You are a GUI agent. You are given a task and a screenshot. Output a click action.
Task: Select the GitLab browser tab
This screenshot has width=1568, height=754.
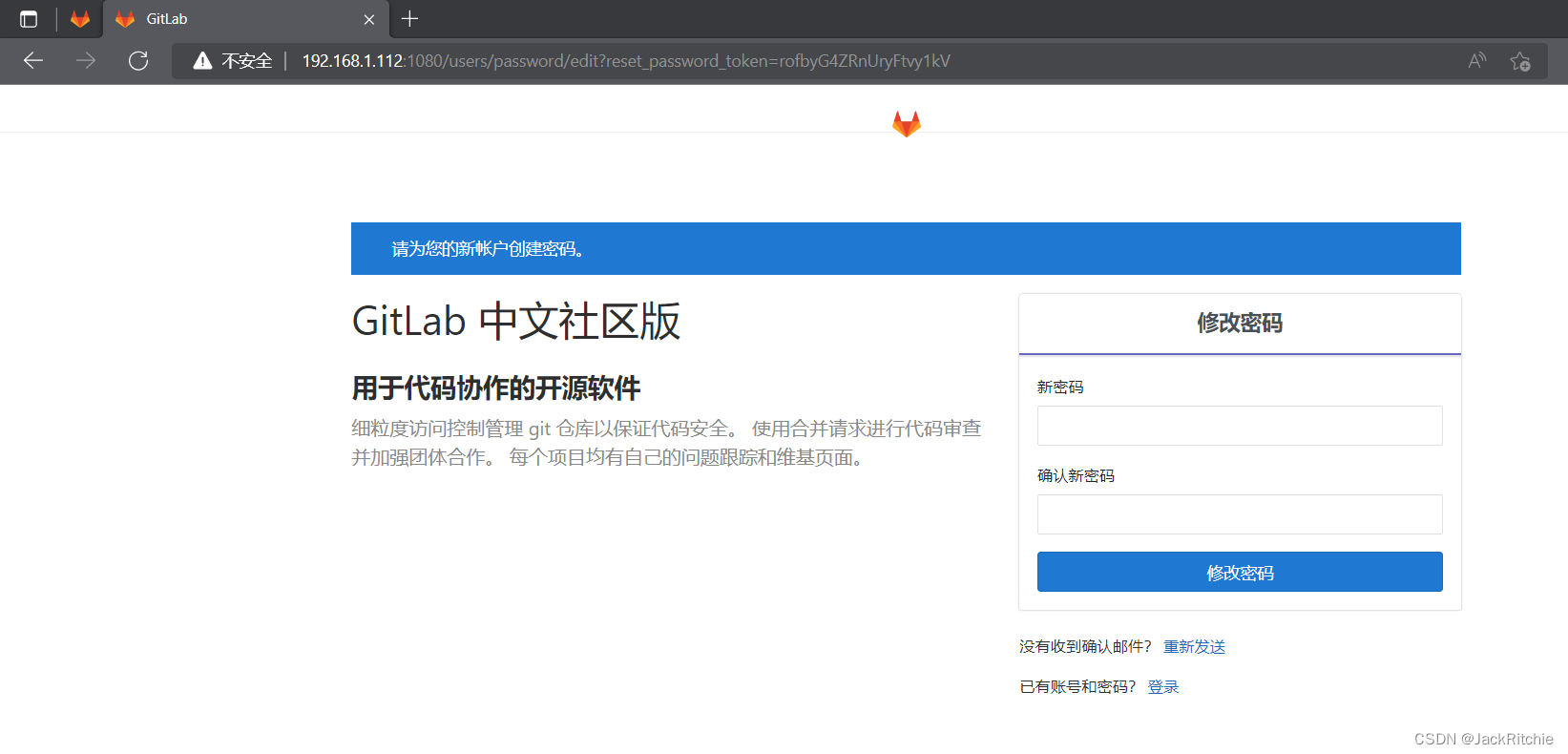(x=245, y=19)
